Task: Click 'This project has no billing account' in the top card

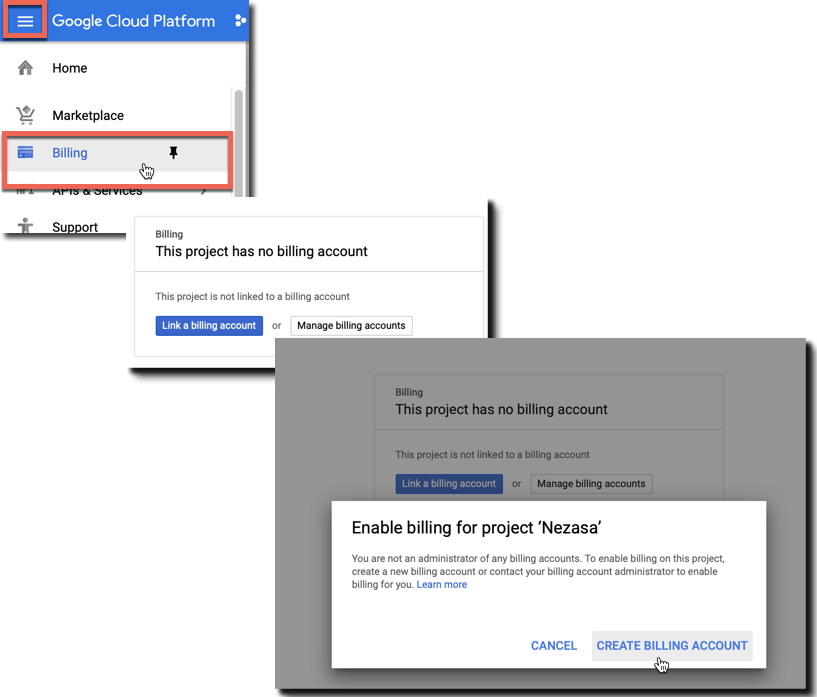Action: [x=262, y=252]
